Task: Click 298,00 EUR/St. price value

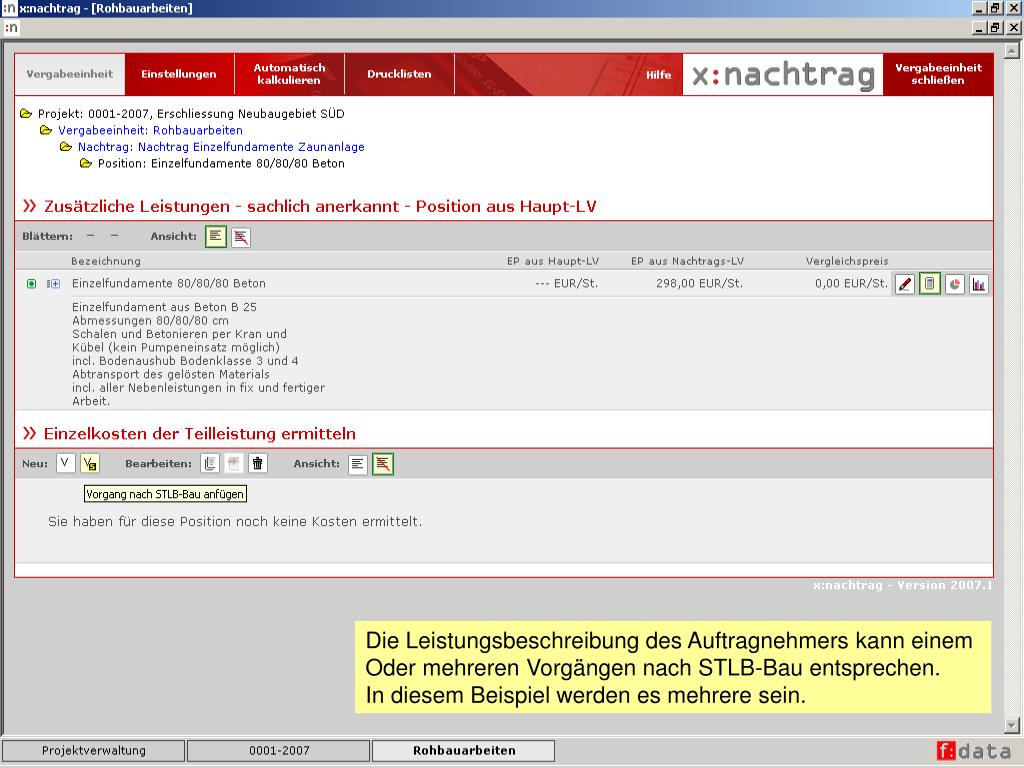Action: (x=699, y=283)
